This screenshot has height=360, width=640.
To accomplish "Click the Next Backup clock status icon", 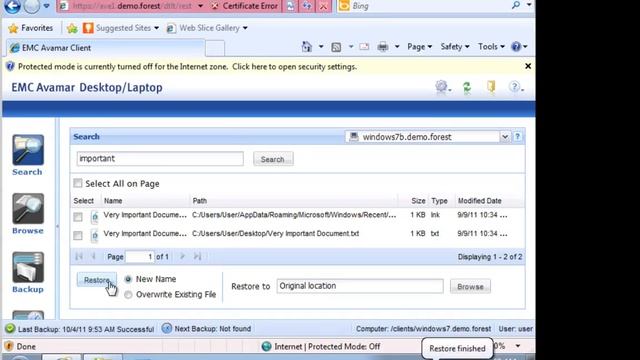I will tap(167, 328).
